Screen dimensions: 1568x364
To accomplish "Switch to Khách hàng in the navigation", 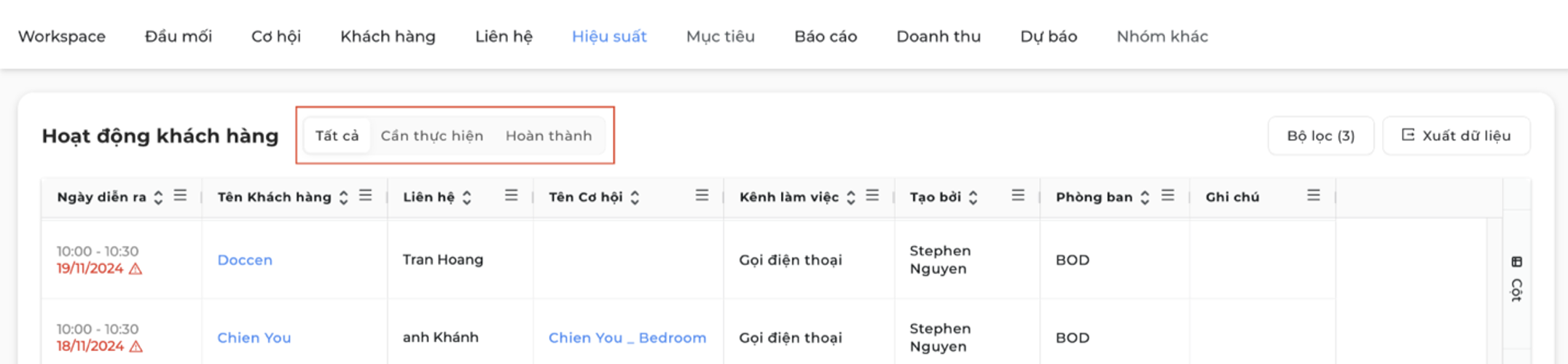I will [388, 36].
